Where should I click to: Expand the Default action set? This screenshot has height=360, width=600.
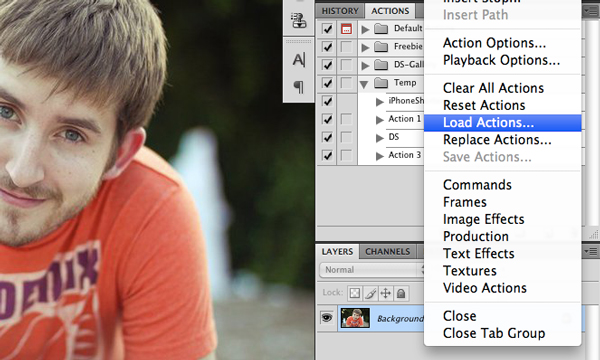365,29
